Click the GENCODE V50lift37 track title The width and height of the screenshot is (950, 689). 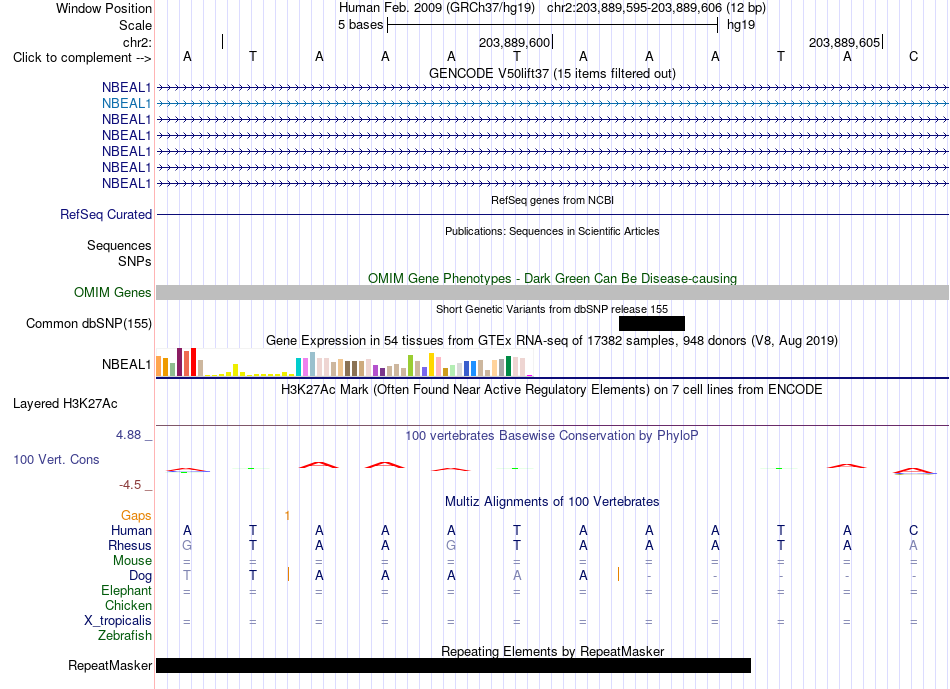click(x=552, y=74)
